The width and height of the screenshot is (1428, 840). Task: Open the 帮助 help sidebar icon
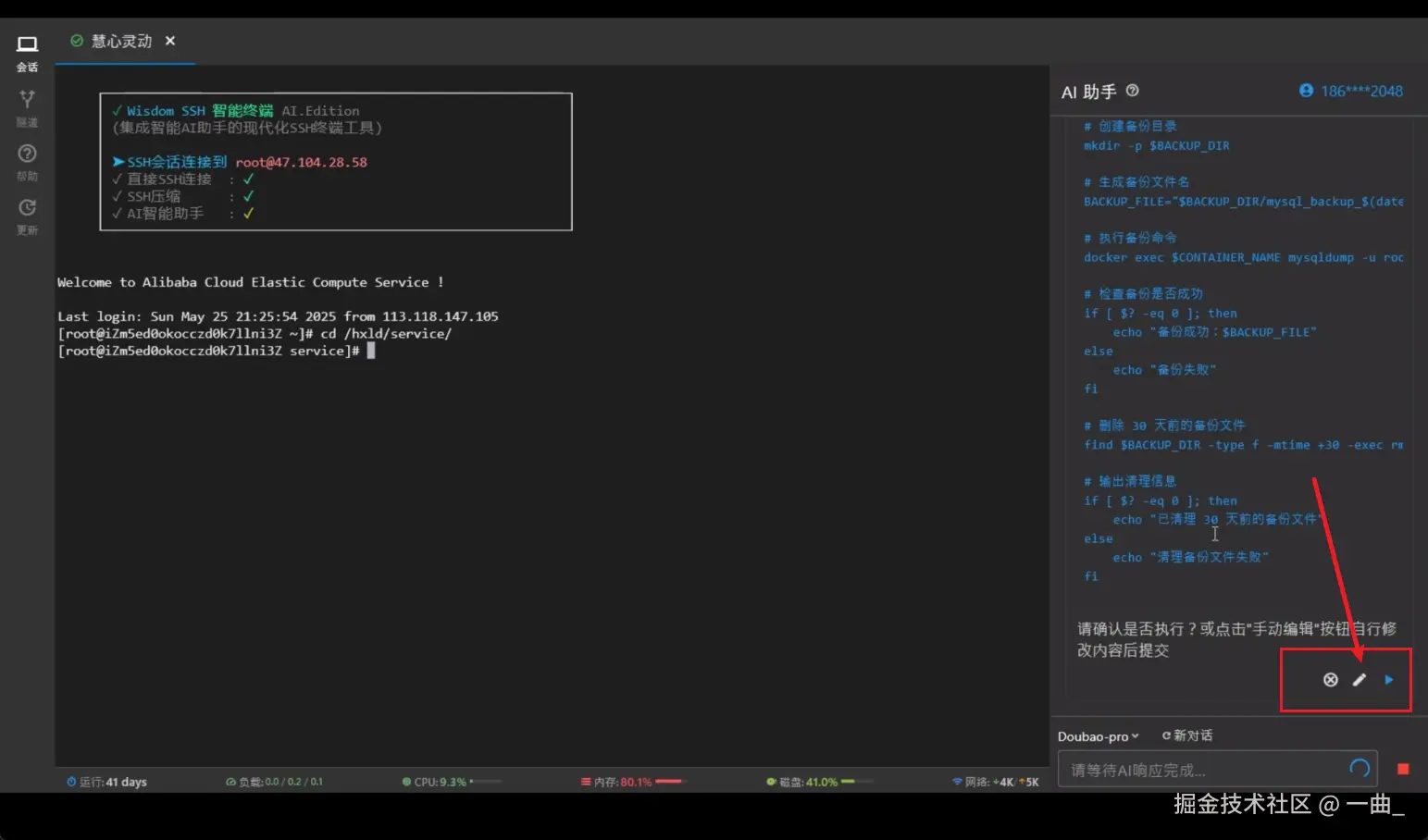pos(27,162)
